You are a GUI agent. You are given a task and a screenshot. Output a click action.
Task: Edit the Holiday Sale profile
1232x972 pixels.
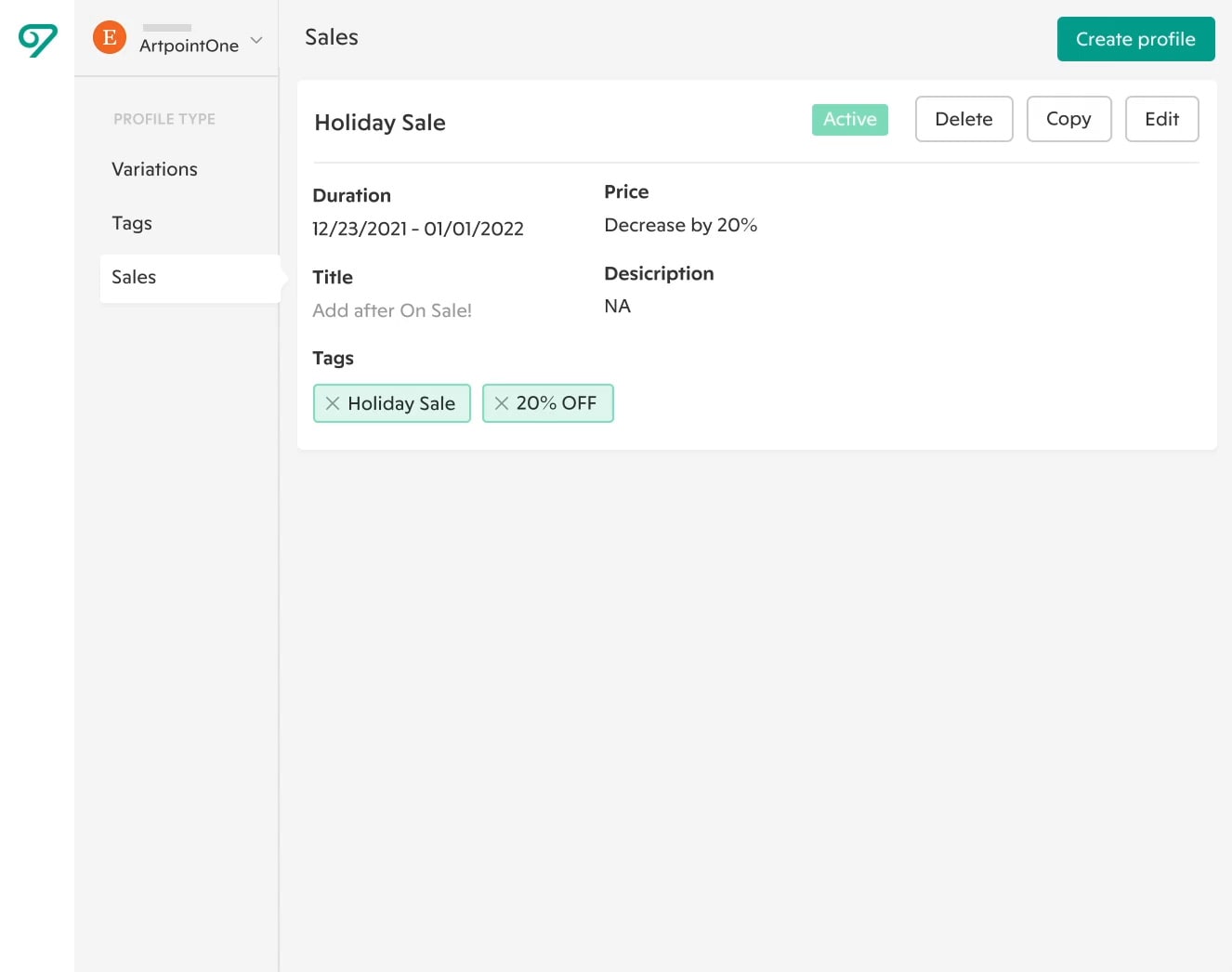point(1161,119)
